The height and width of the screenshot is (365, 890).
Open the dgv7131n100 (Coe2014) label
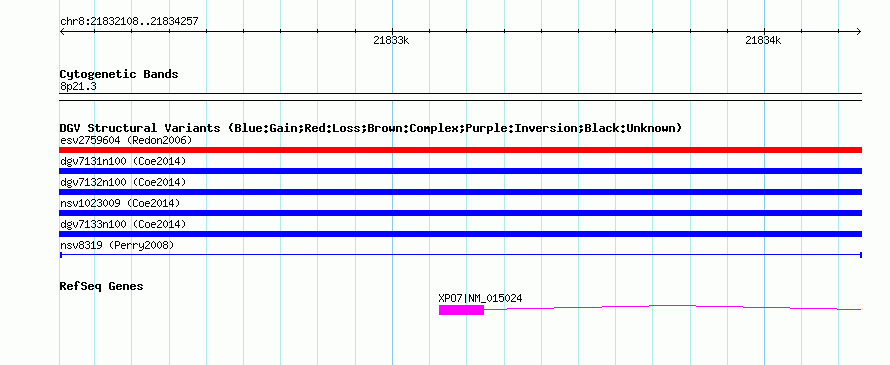(123, 161)
